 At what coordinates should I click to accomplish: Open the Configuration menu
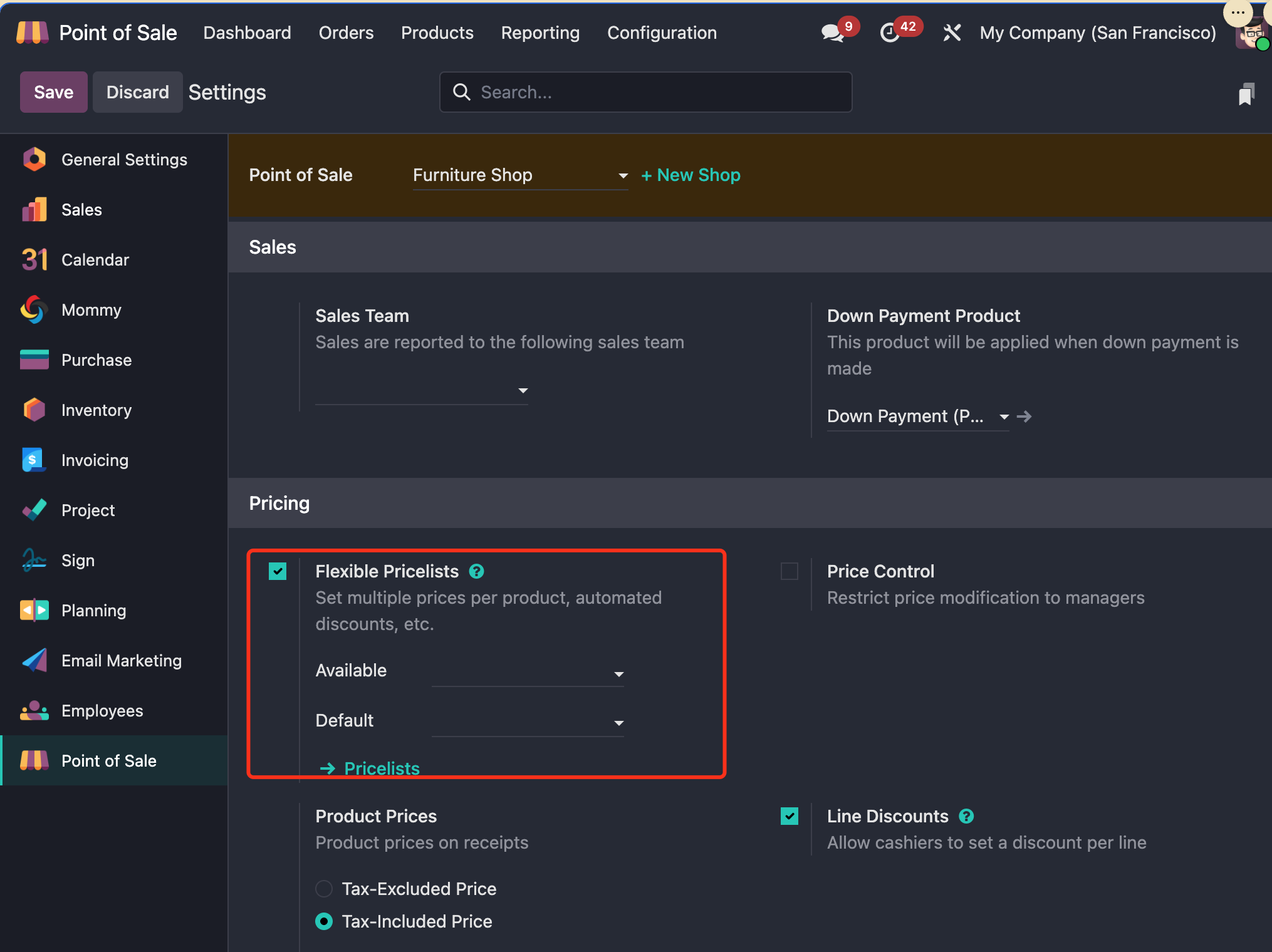(x=662, y=33)
